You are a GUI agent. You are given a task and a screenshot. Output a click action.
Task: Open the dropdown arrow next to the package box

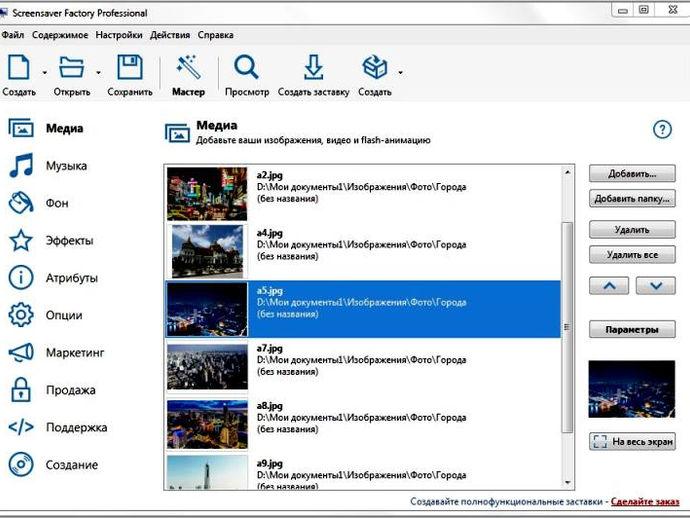click(400, 72)
